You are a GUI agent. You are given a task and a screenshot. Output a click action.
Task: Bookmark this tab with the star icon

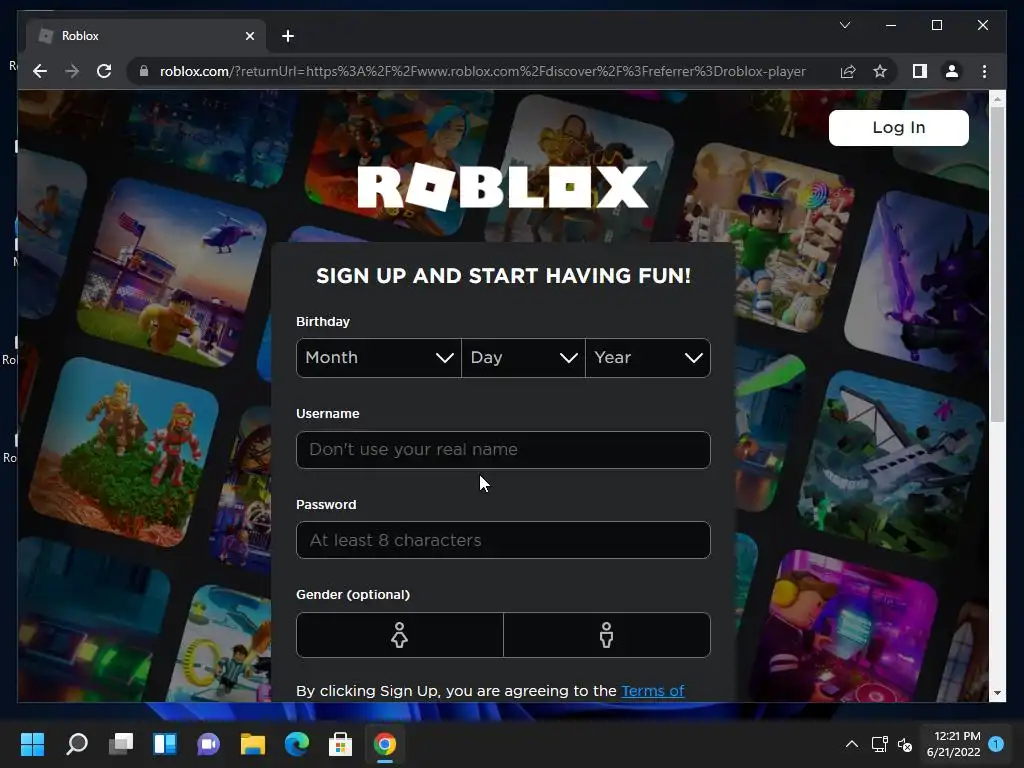click(880, 71)
